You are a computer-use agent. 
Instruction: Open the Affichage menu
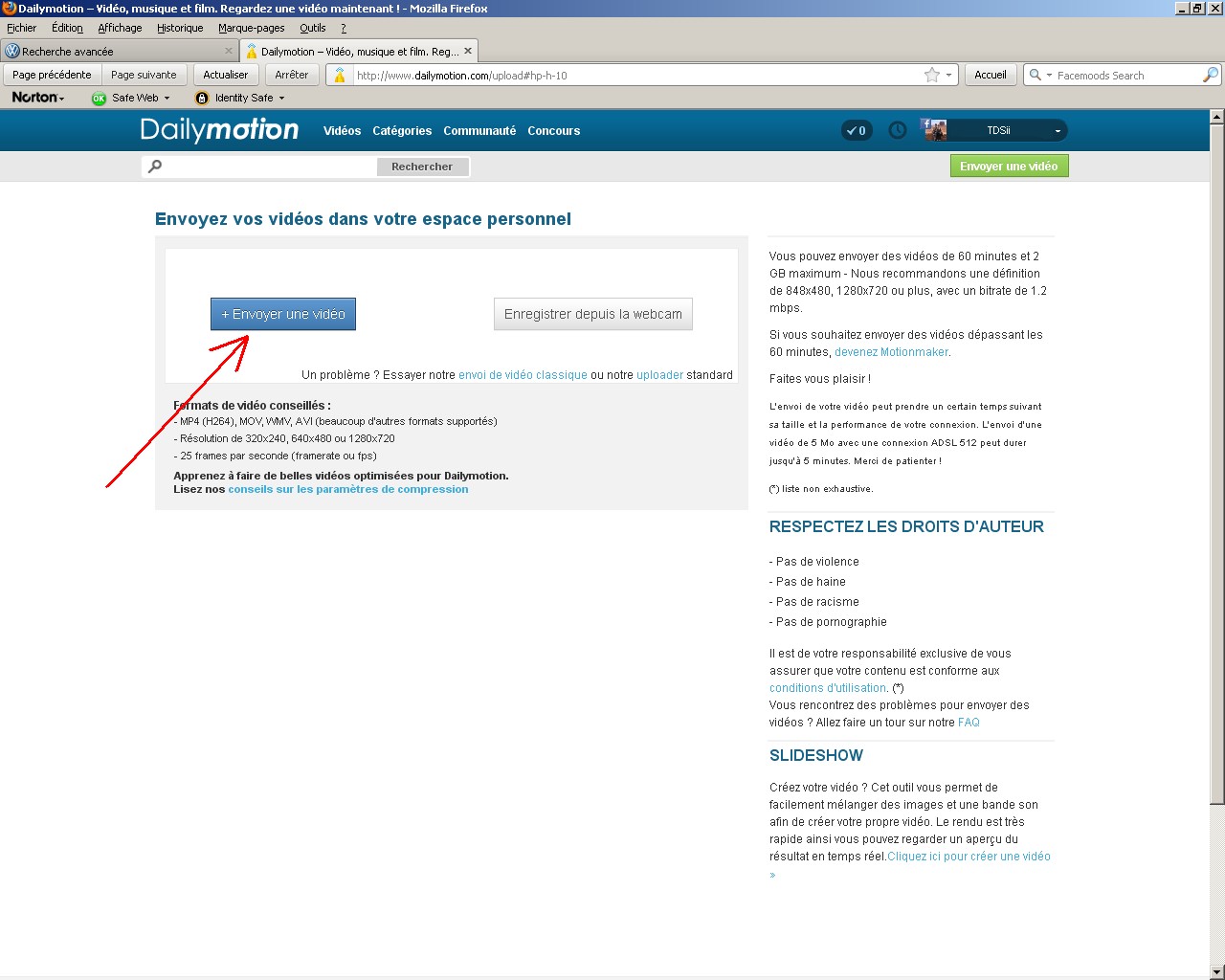120,28
